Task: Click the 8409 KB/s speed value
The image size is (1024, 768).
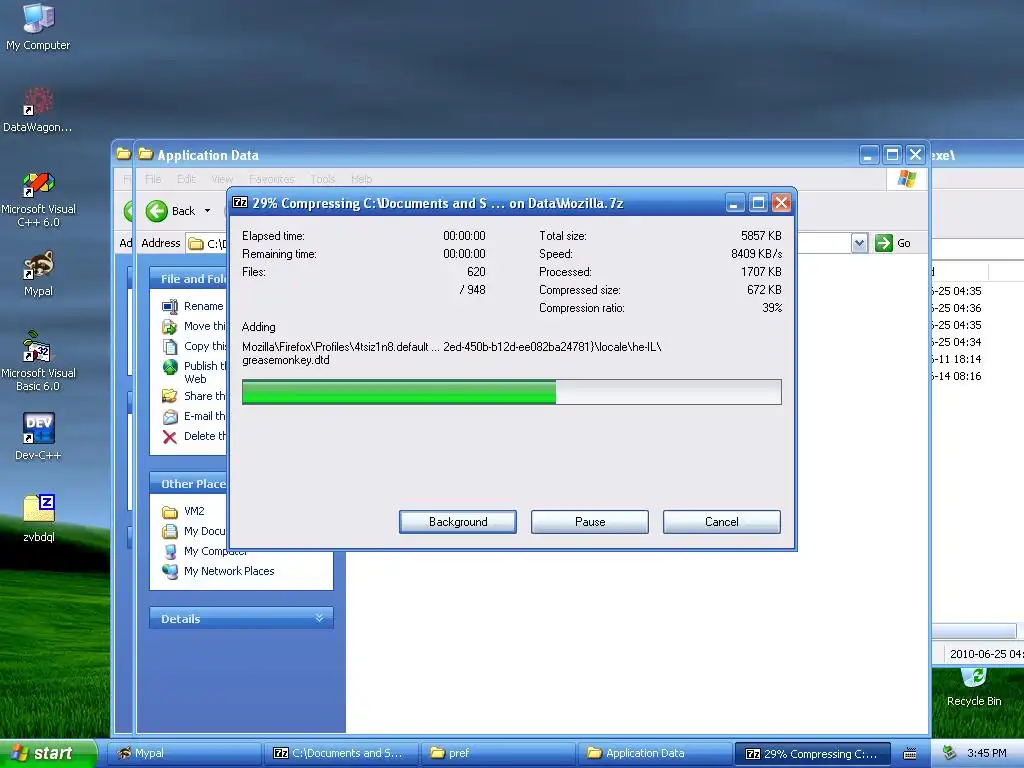Action: tap(756, 253)
